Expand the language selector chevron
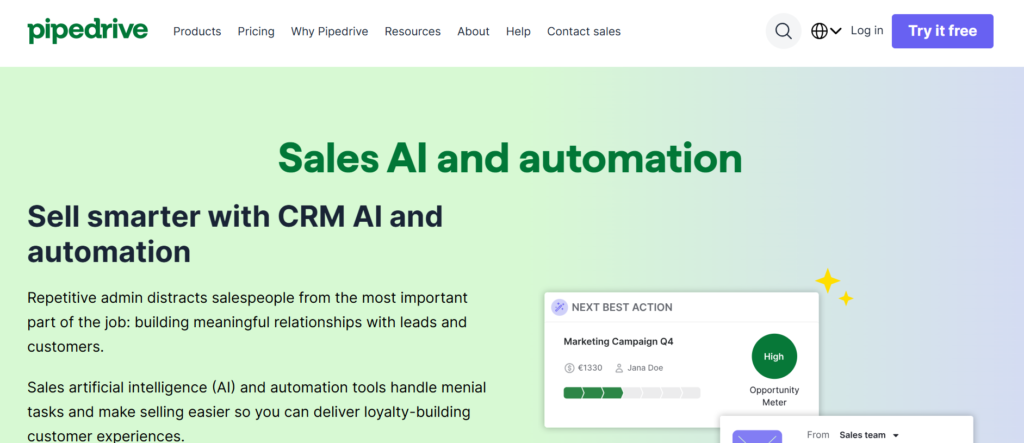 (x=836, y=31)
